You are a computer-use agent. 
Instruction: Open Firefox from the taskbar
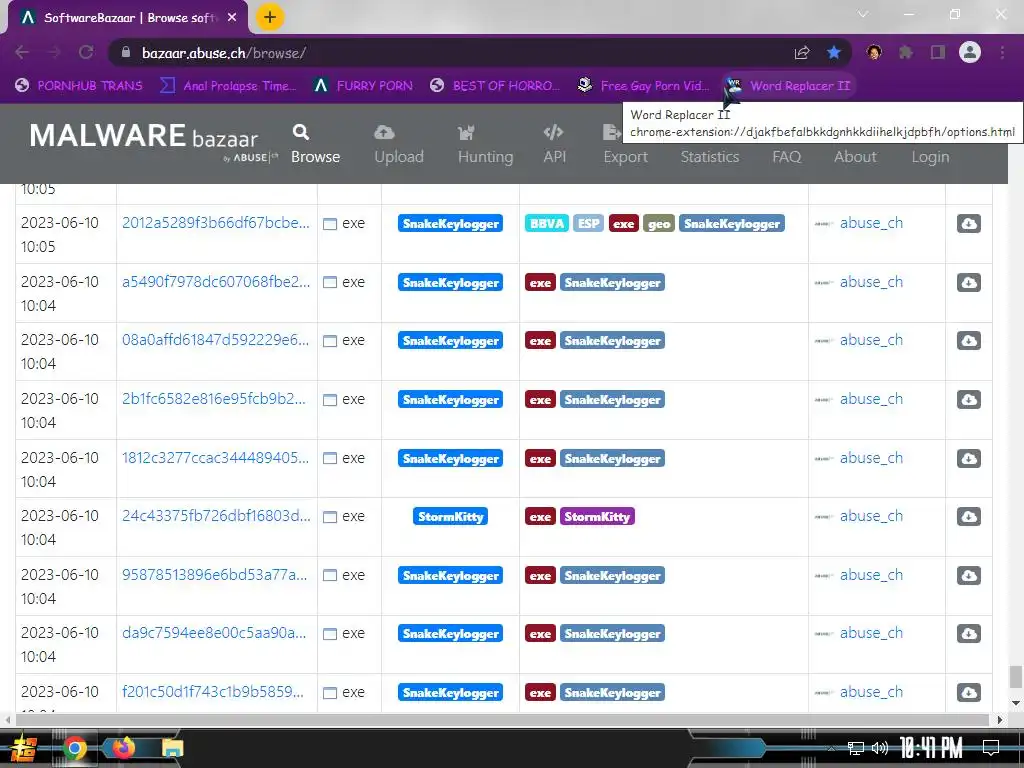coord(123,746)
